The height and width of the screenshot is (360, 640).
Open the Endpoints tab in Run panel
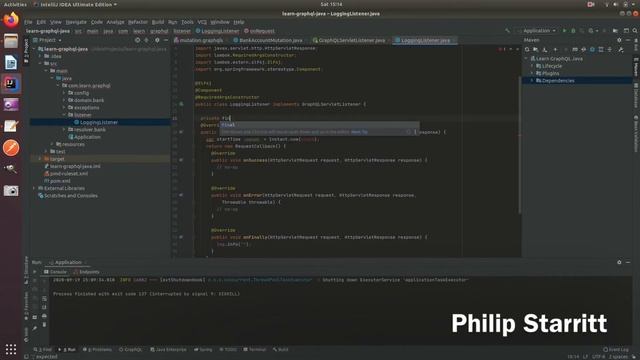[x=86, y=272]
